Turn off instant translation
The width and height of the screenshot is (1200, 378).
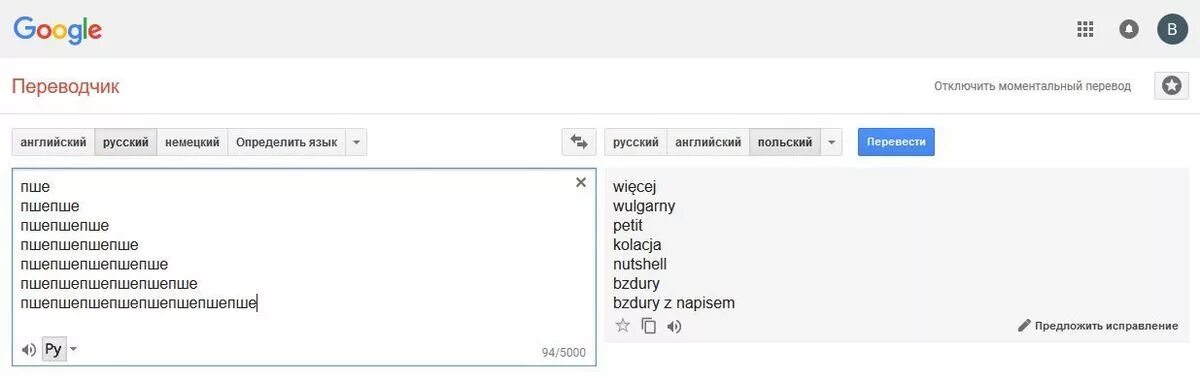click(1032, 86)
